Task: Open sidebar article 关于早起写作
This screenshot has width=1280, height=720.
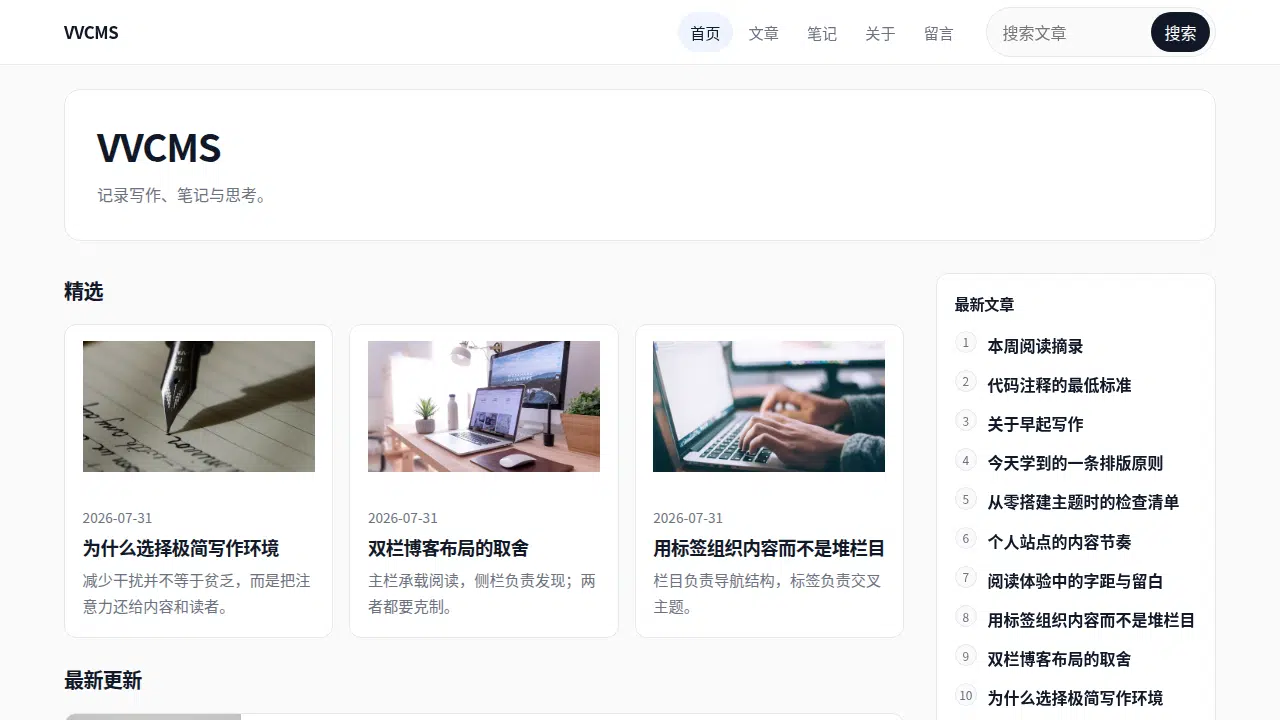Action: click(x=1035, y=424)
